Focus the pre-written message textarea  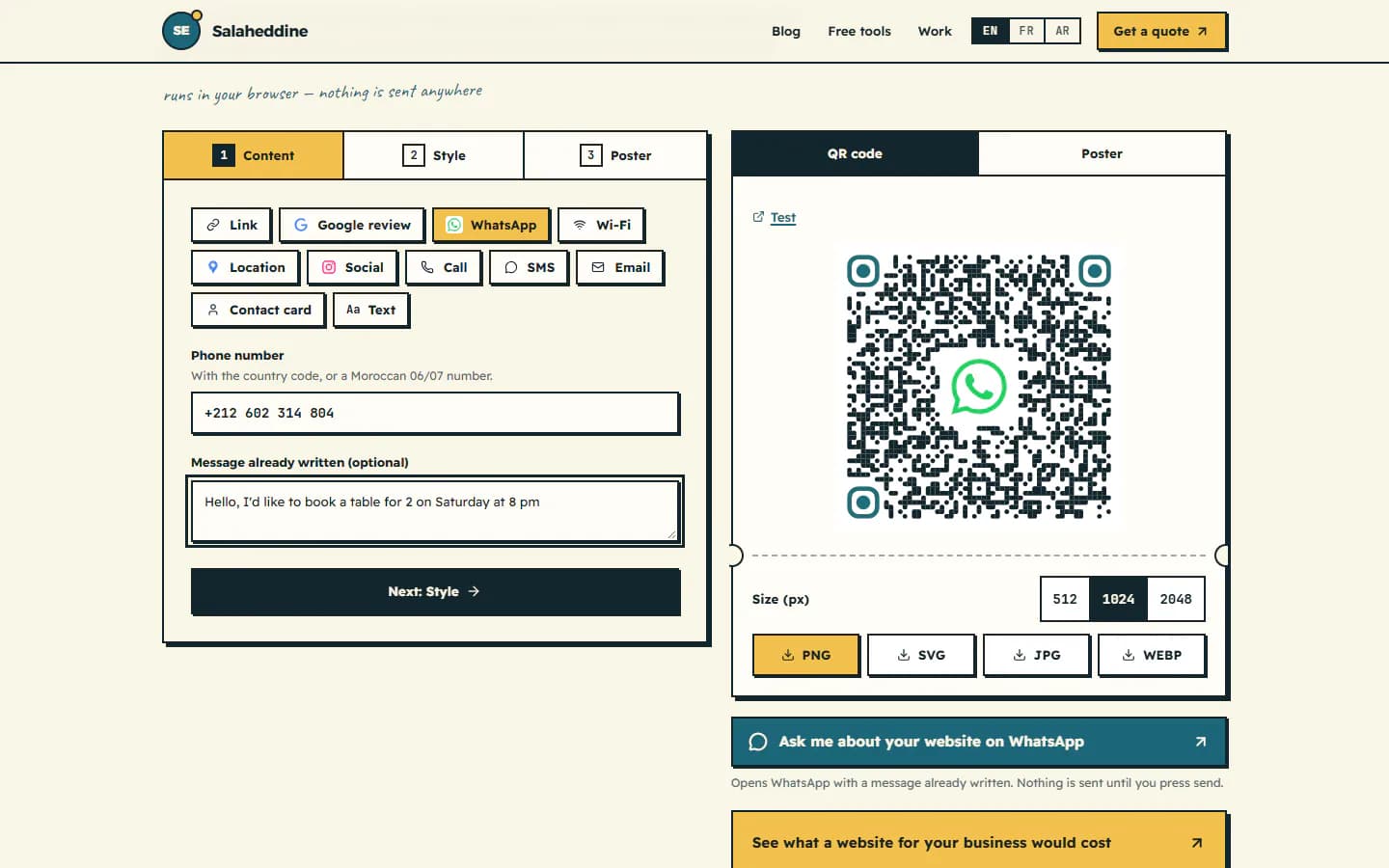click(435, 511)
